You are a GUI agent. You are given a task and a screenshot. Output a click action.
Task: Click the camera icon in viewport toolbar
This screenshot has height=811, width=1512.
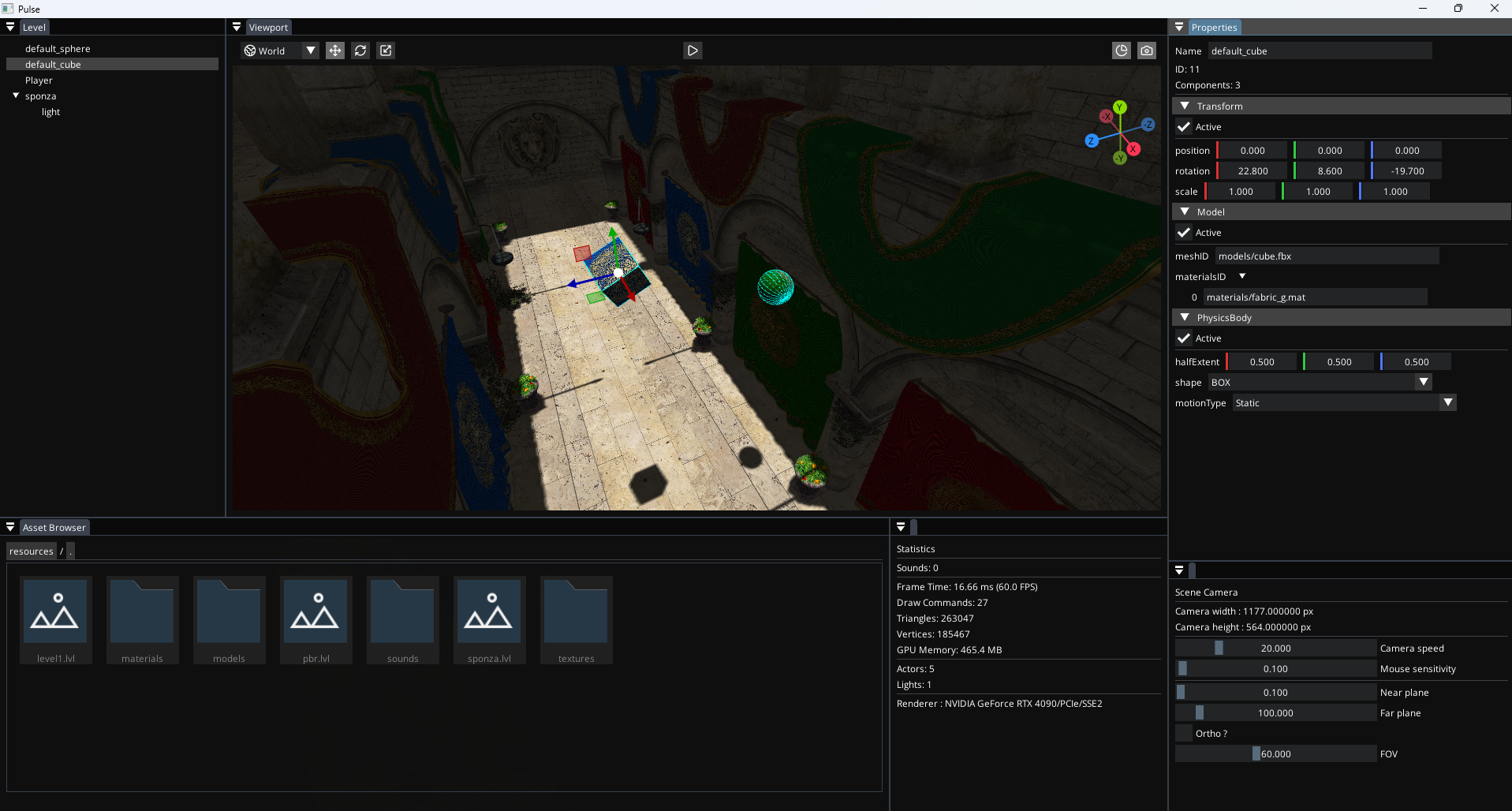point(1147,50)
